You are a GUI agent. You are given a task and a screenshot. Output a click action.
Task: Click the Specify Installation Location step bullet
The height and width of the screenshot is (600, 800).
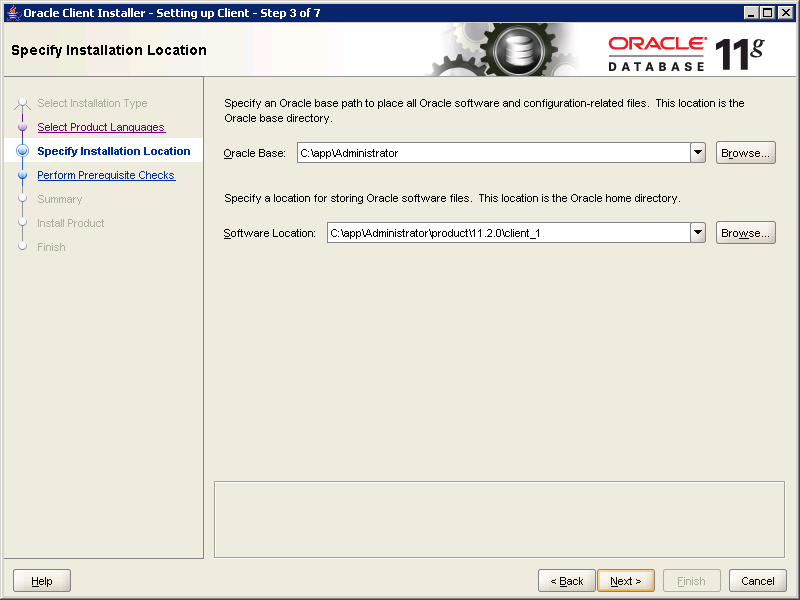(x=22, y=151)
